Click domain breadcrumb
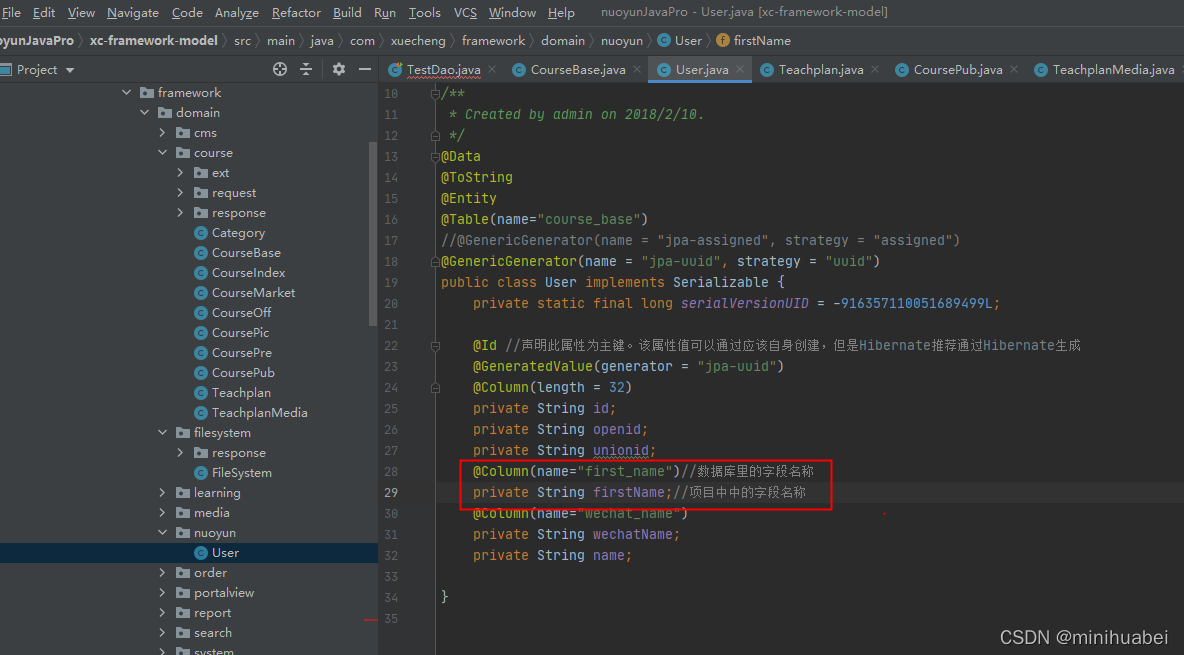The image size is (1184, 655). (563, 41)
